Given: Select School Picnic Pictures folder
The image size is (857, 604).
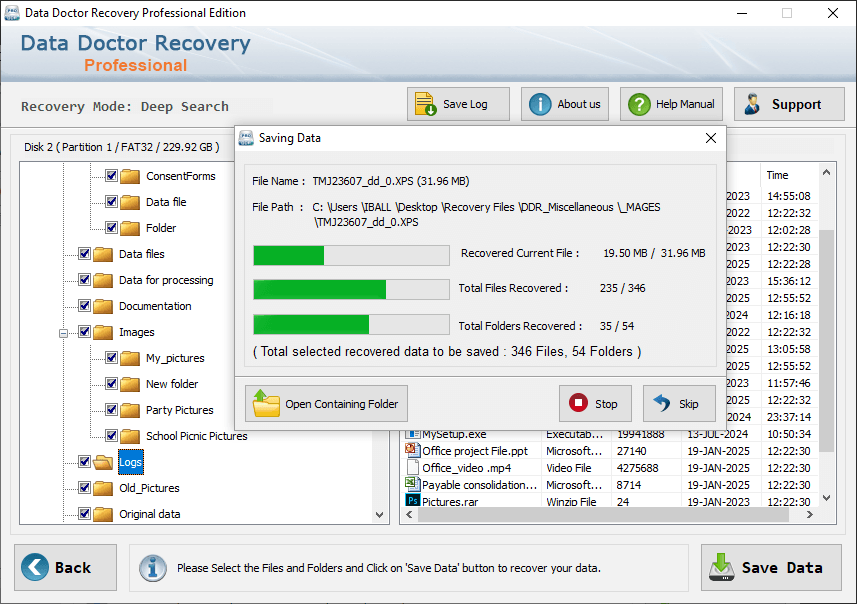Looking at the screenshot, I should click(197, 436).
